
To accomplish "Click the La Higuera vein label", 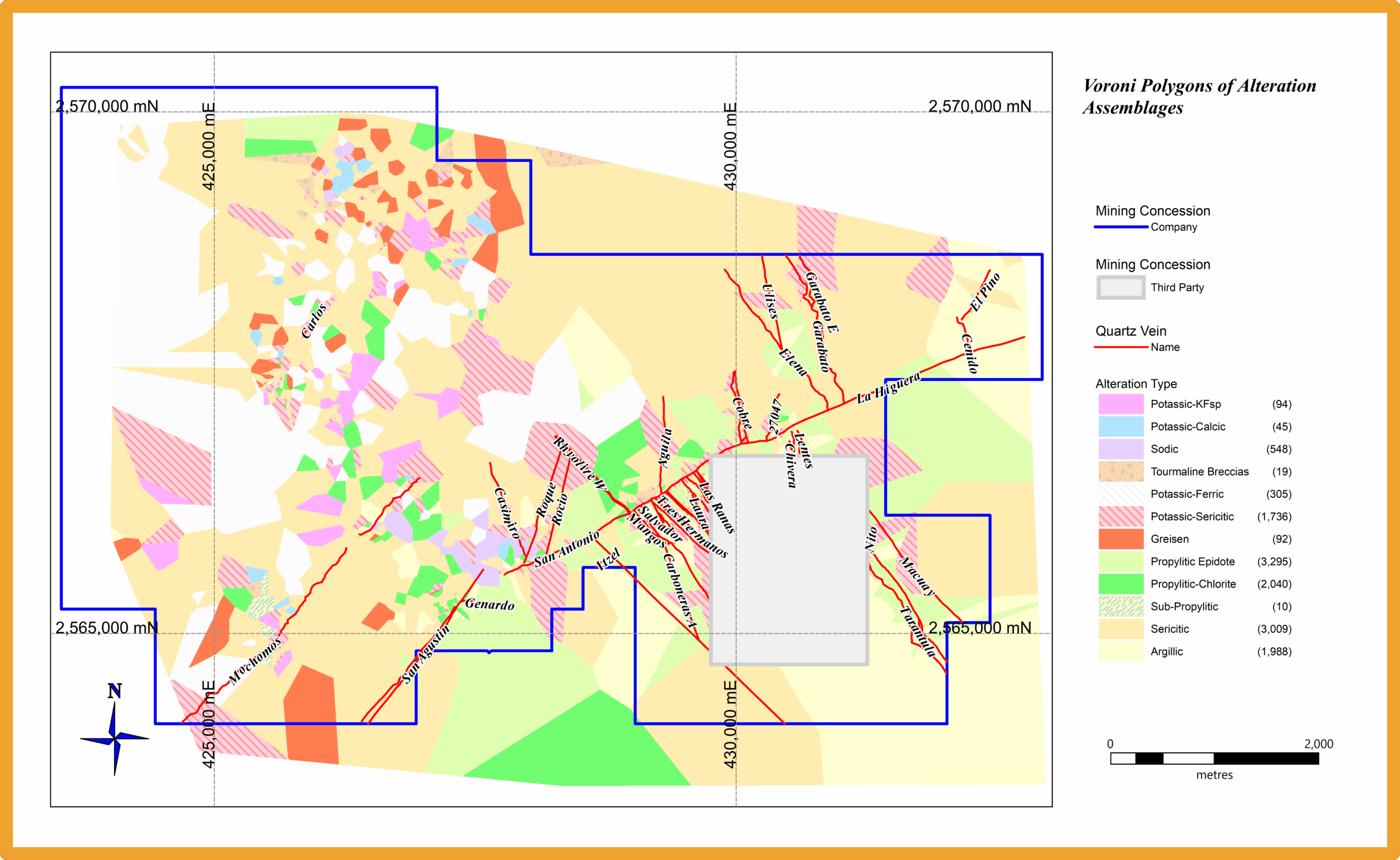I will 888,389.
